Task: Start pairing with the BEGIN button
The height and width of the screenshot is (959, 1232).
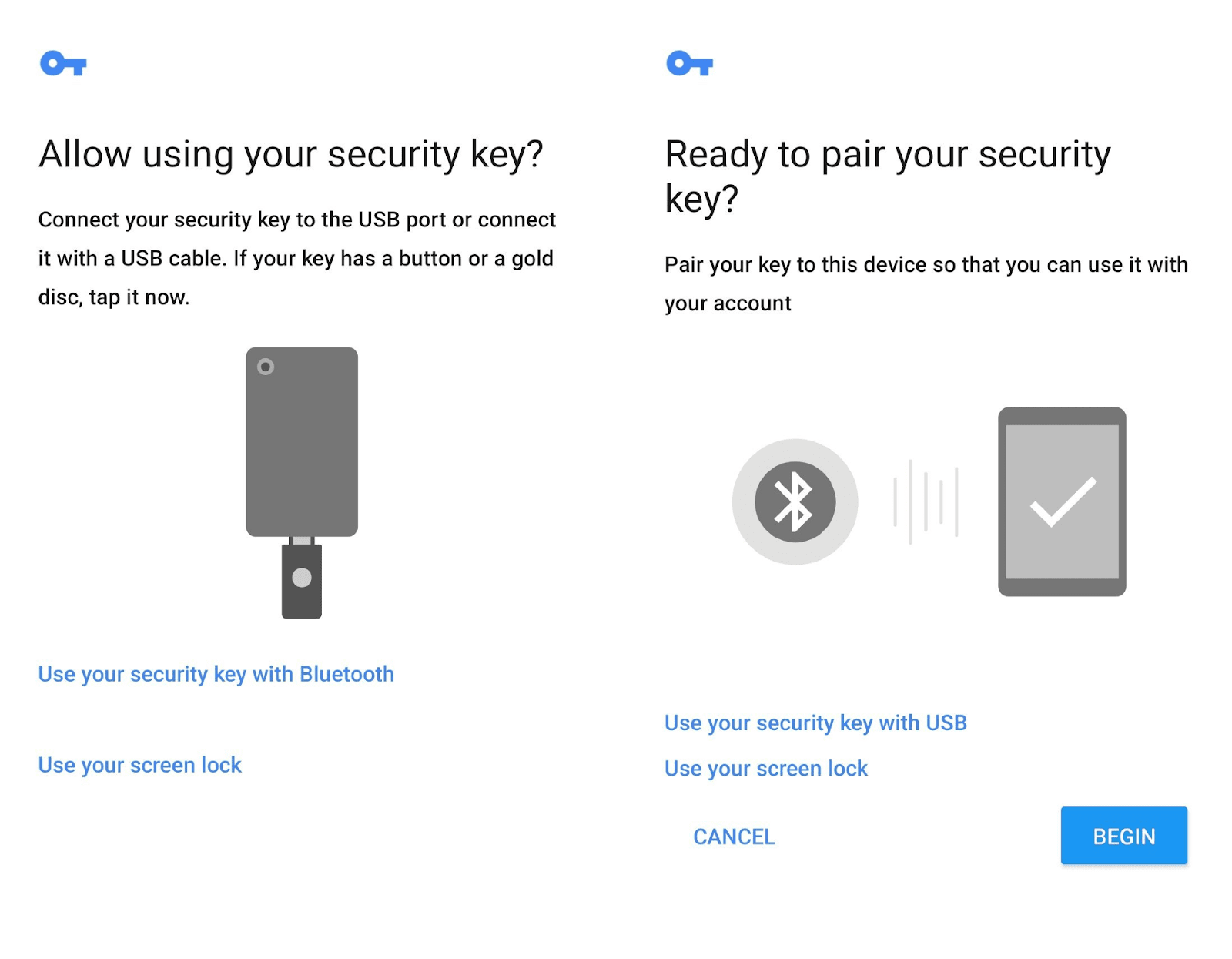Action: tap(1123, 836)
